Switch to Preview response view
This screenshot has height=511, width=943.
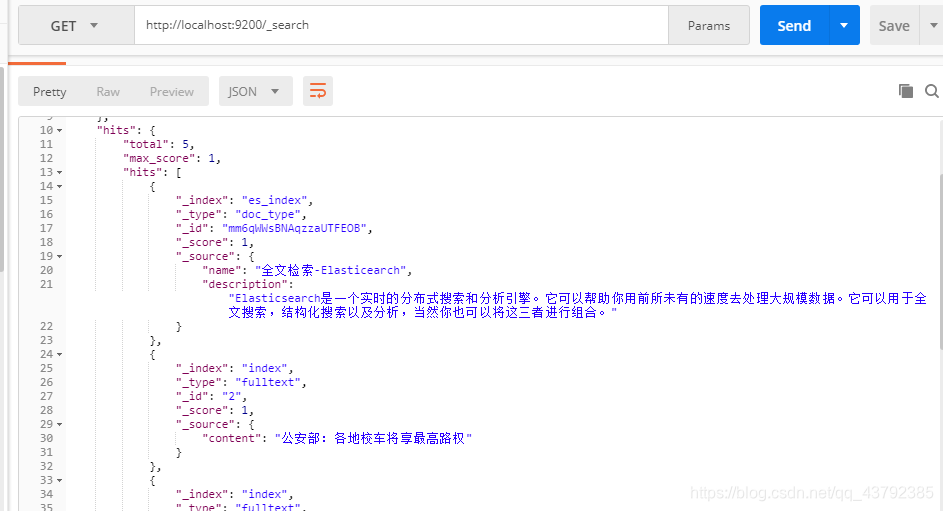pyautogui.click(x=171, y=91)
